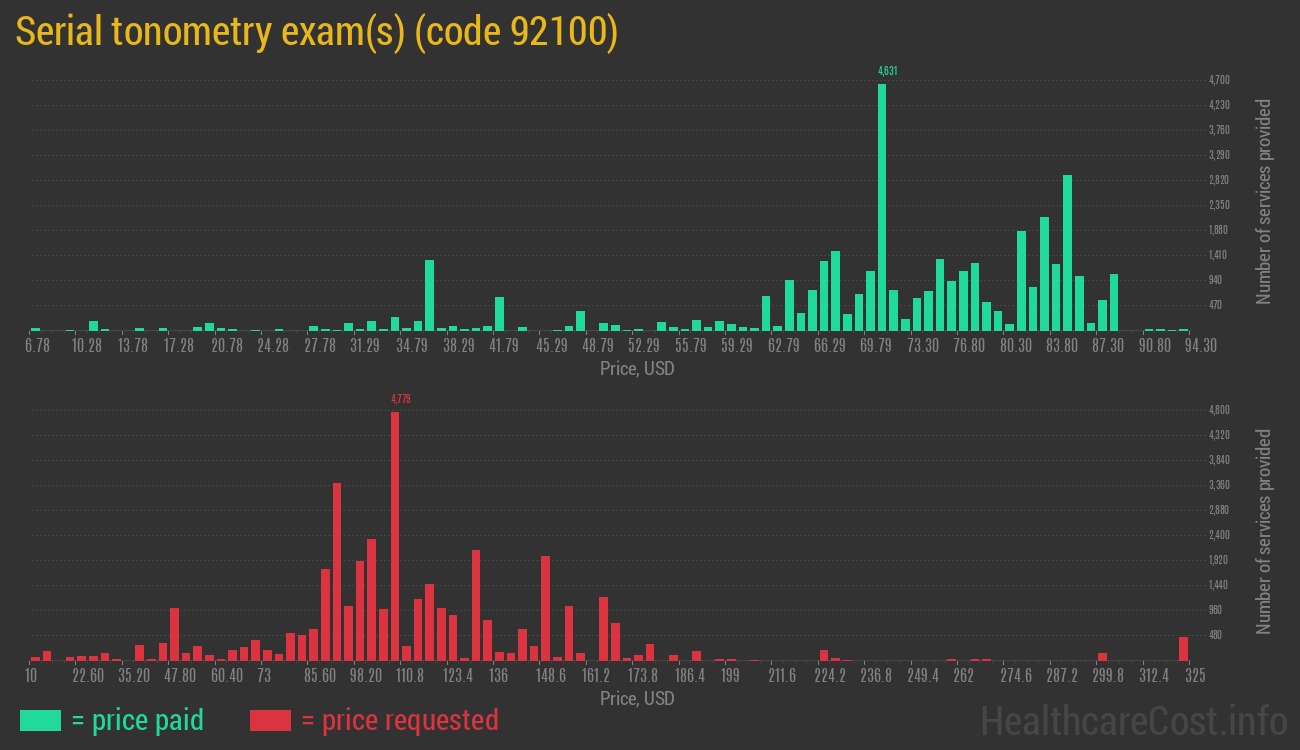The image size is (1300, 750).
Task: Click top chart's Number of services provided label
Action: (x=1264, y=201)
